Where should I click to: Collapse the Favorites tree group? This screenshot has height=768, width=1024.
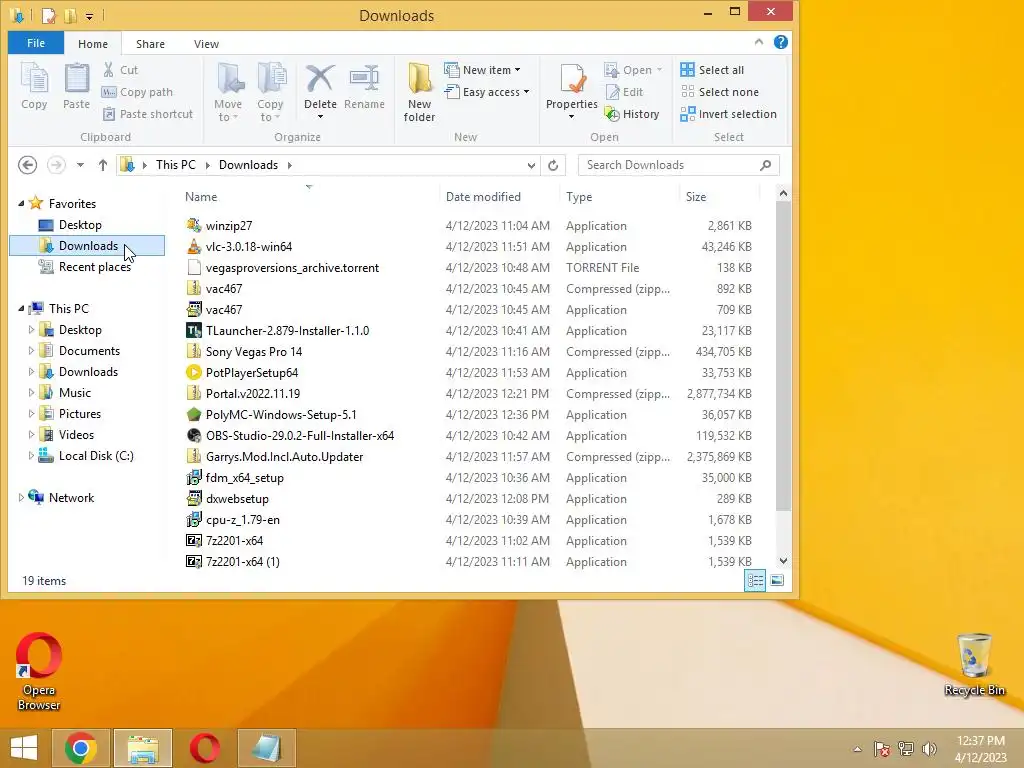click(21, 204)
